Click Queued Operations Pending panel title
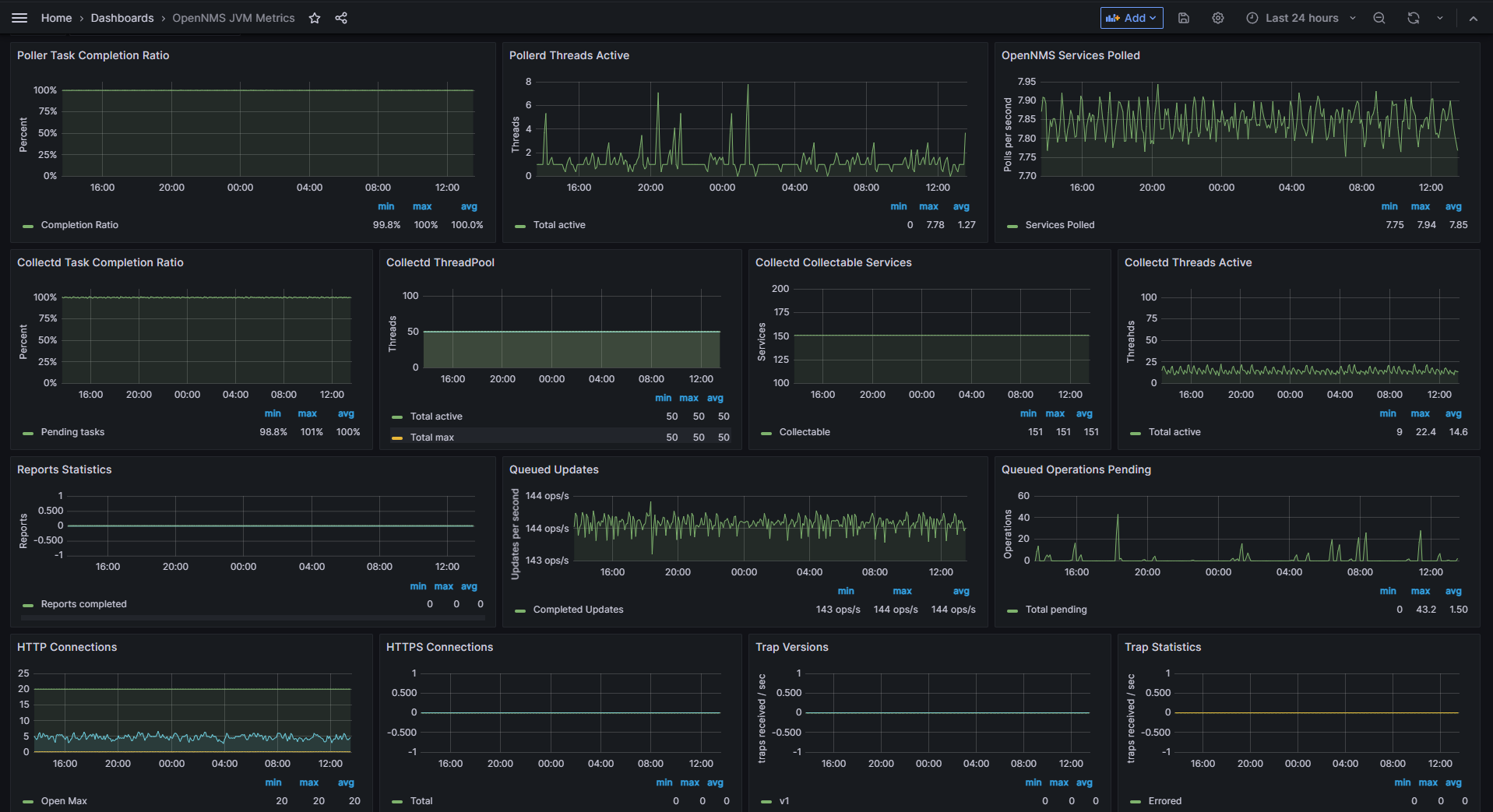1493x812 pixels. click(1076, 469)
